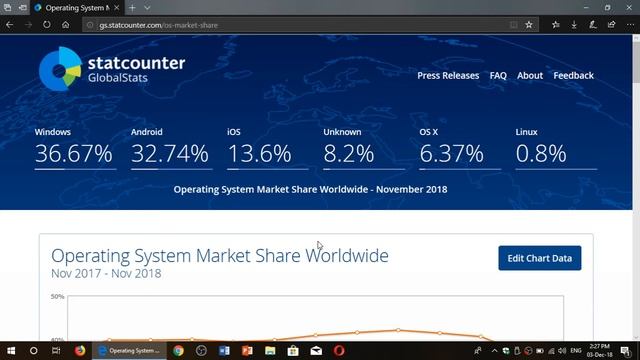Viewport: 640px width, 360px height.
Task: Open a new tab with plus
Action: [x=132, y=8]
